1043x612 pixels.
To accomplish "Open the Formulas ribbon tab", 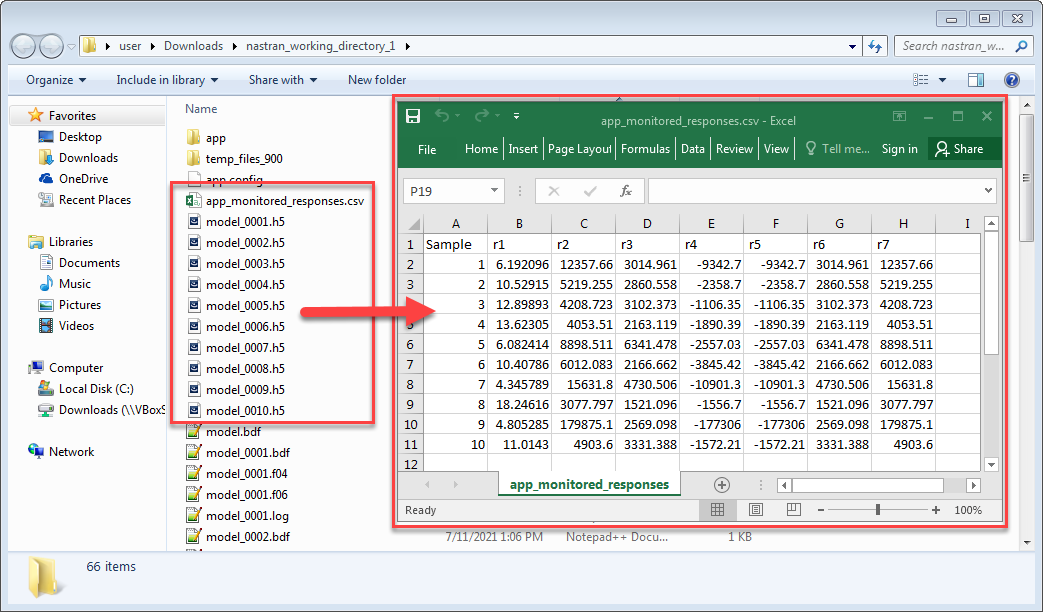I will [x=645, y=149].
